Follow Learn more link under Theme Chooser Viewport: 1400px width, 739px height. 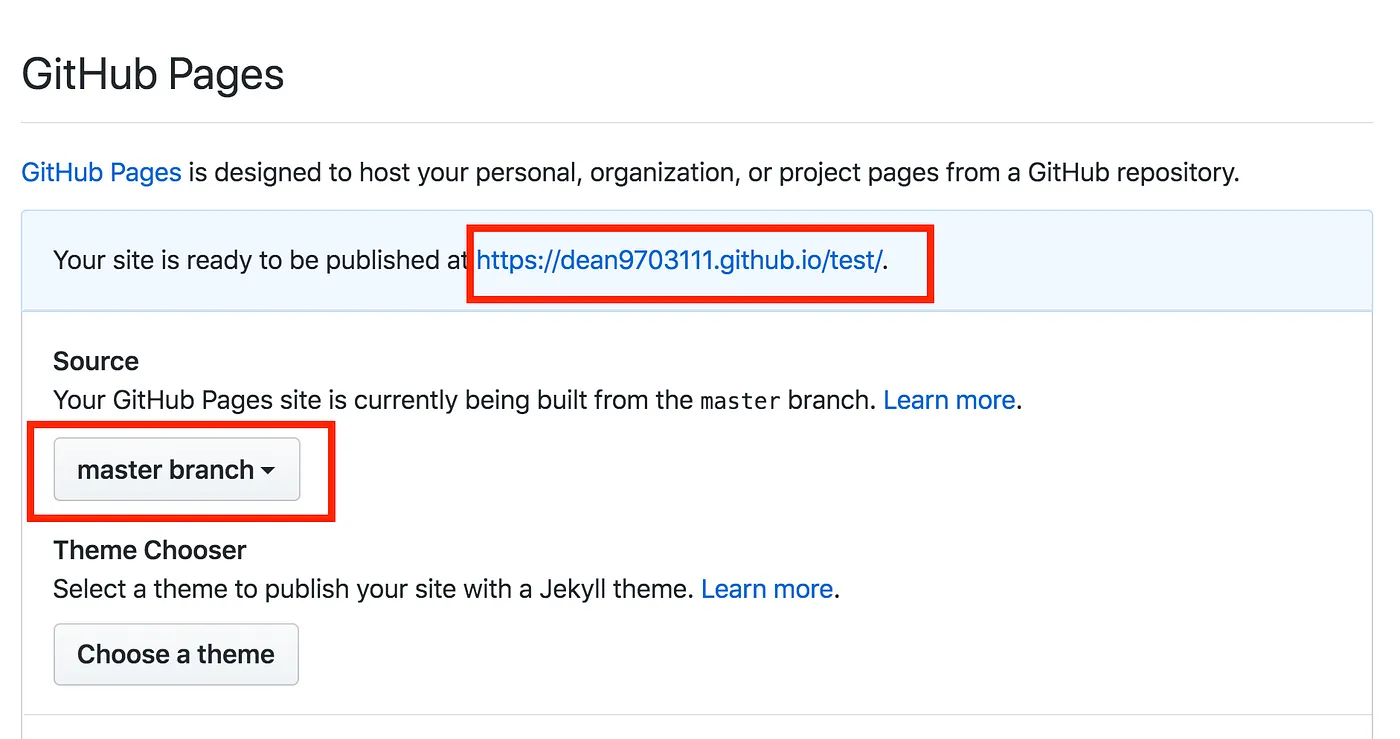(767, 589)
